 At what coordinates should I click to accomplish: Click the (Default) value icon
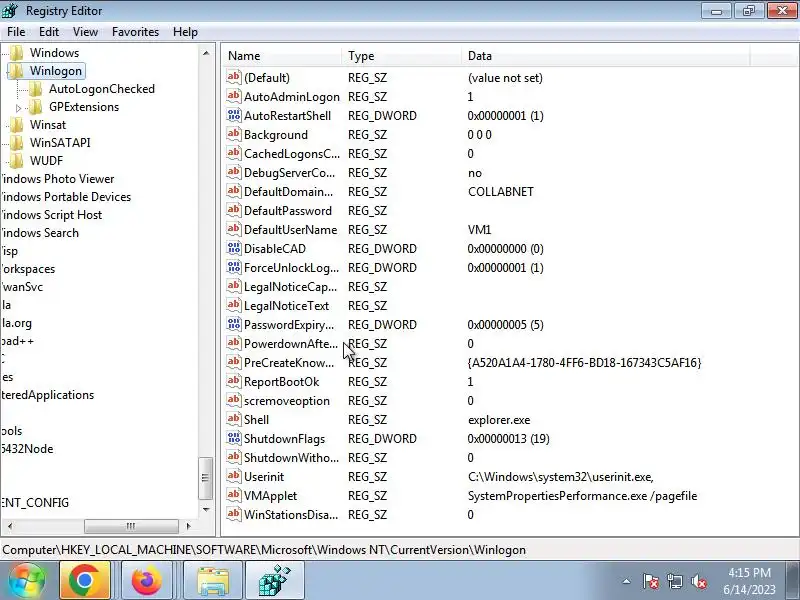(x=234, y=77)
